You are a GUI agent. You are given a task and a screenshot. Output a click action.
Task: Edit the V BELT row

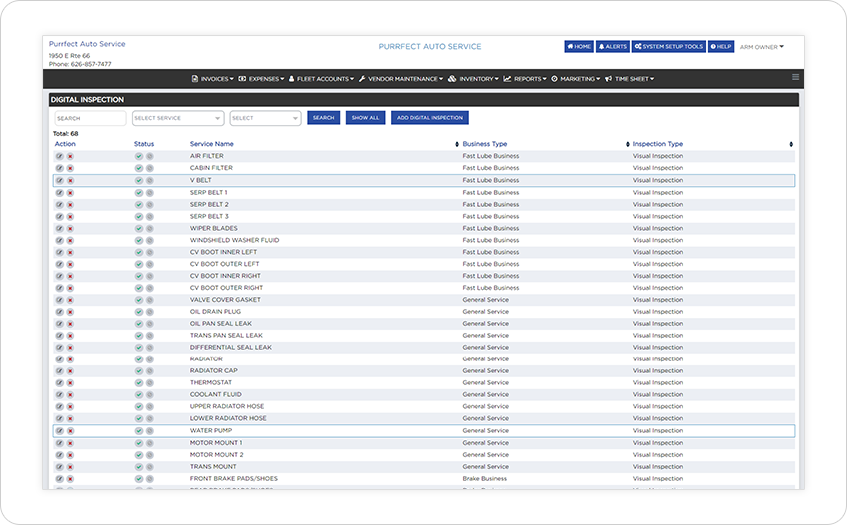pos(59,180)
